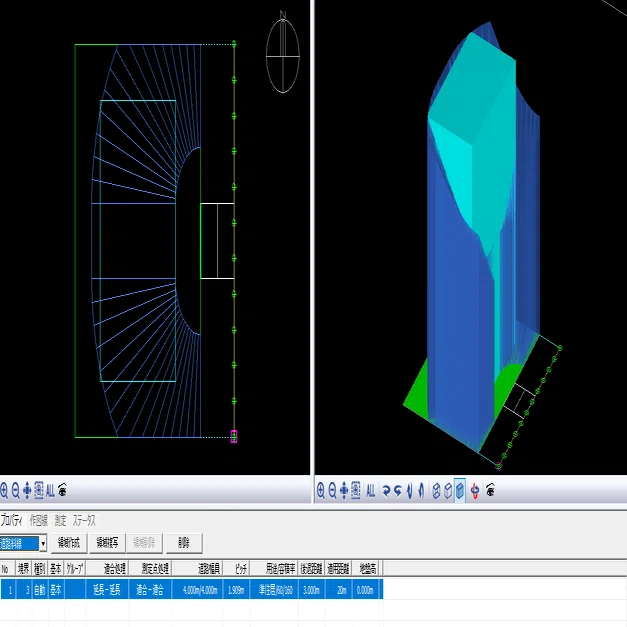Zoom in on the 3D view

tap(321, 490)
